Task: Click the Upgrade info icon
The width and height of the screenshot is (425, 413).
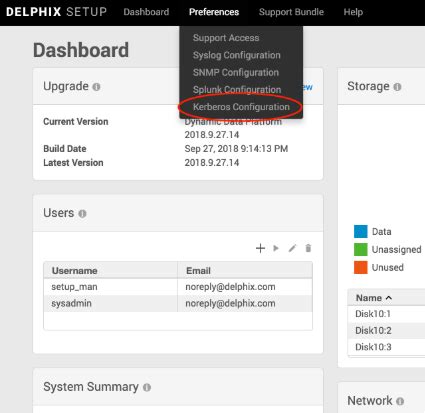Action: click(x=96, y=87)
